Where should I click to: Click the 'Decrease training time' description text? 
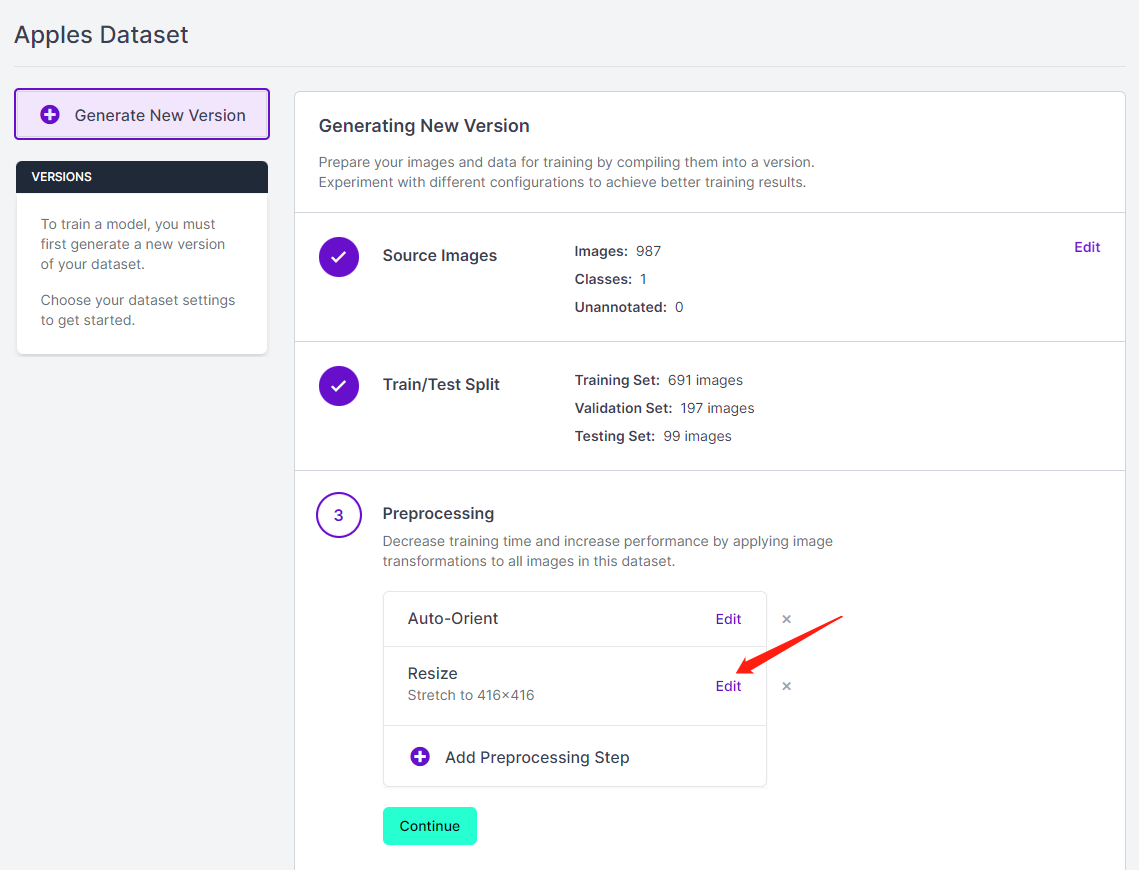(x=607, y=551)
